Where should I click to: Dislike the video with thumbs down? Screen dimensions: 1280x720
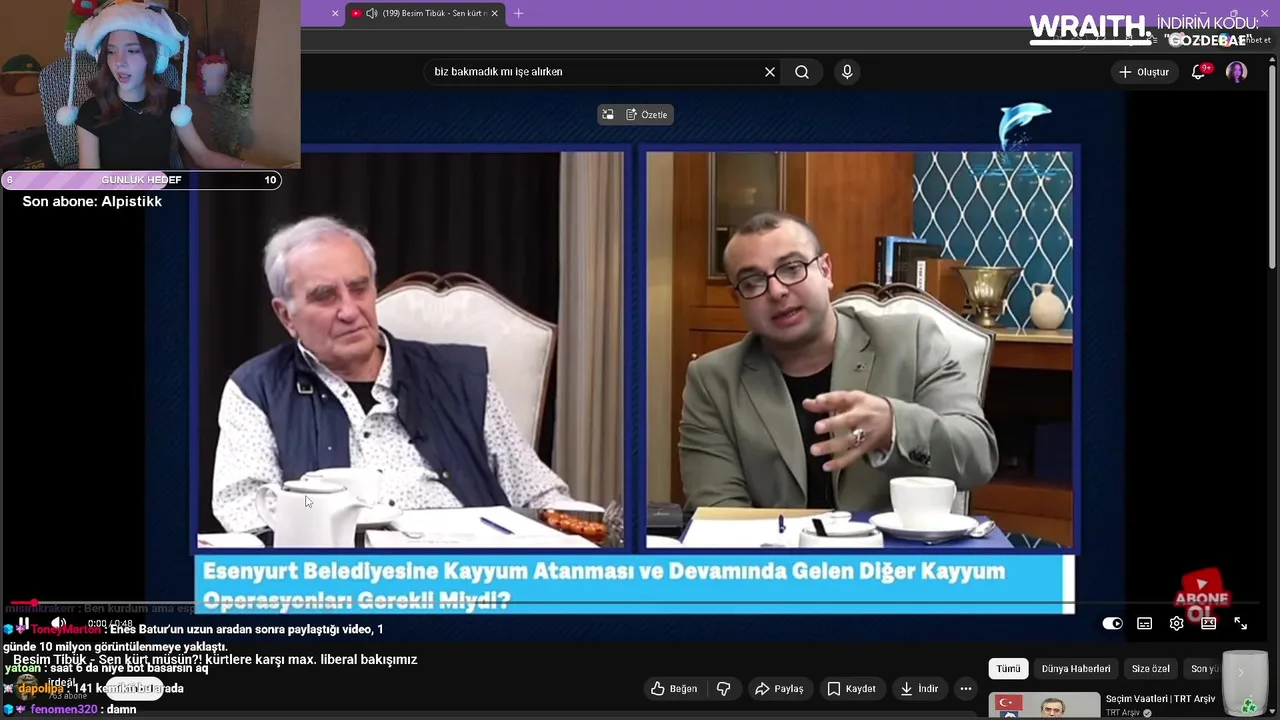(x=724, y=688)
